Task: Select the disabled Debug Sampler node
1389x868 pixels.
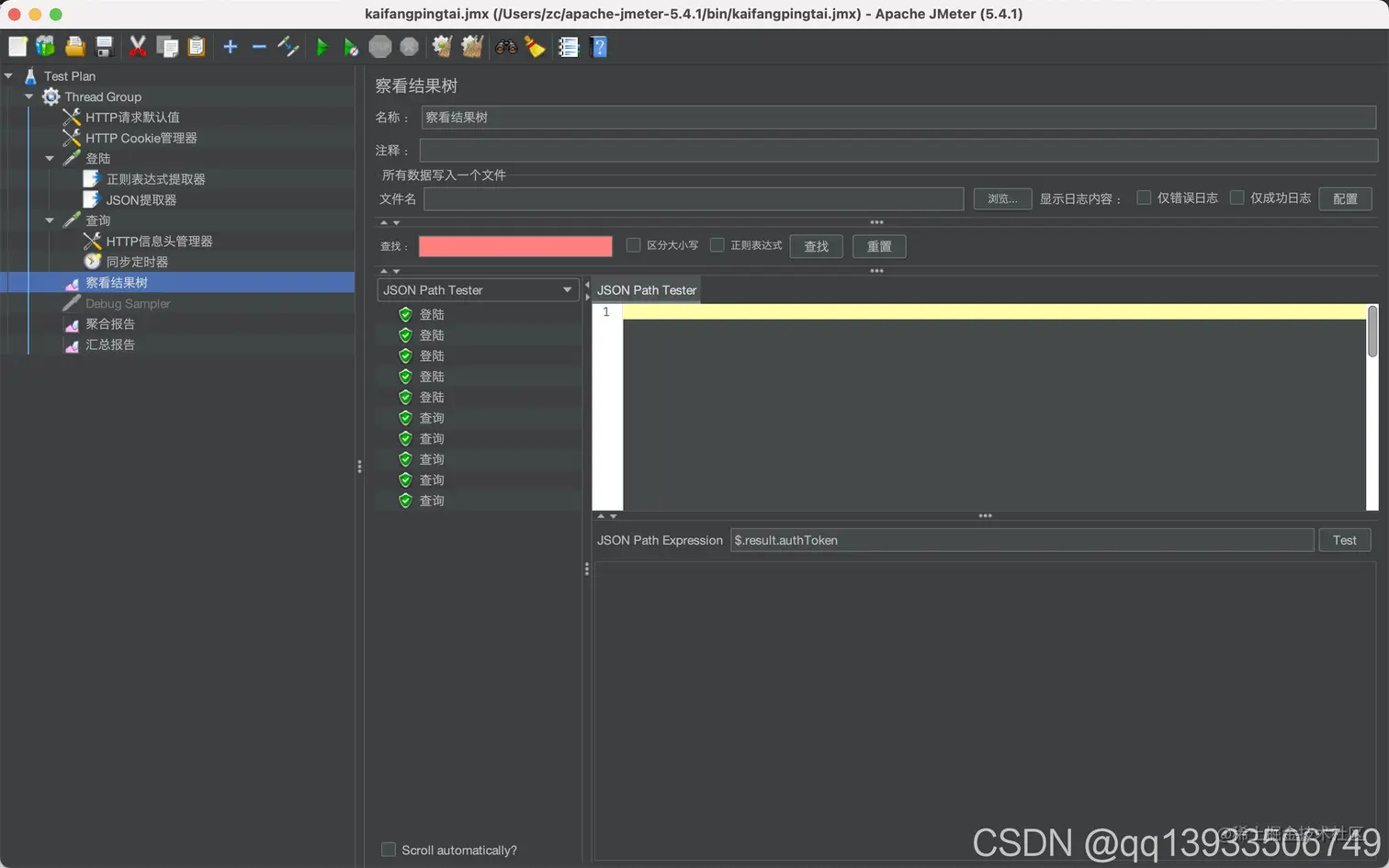Action: [x=128, y=303]
